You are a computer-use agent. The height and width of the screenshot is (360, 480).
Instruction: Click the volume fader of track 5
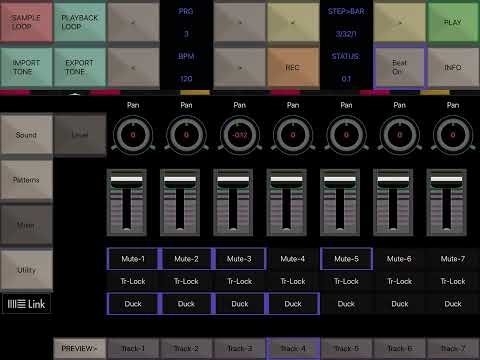point(340,202)
